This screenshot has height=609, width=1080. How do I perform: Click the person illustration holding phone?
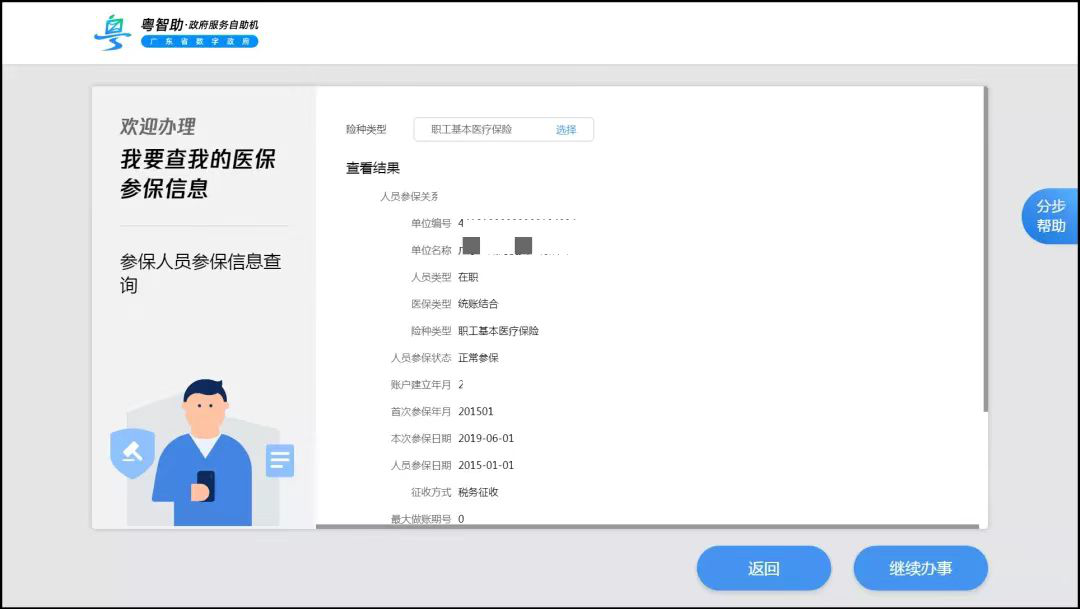(202, 453)
